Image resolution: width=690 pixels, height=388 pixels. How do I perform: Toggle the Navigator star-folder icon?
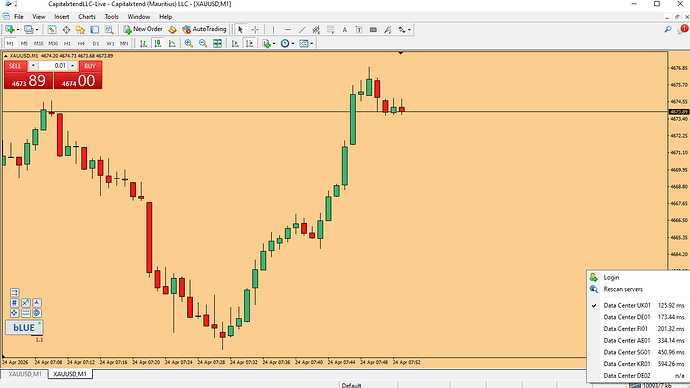pyautogui.click(x=80, y=29)
